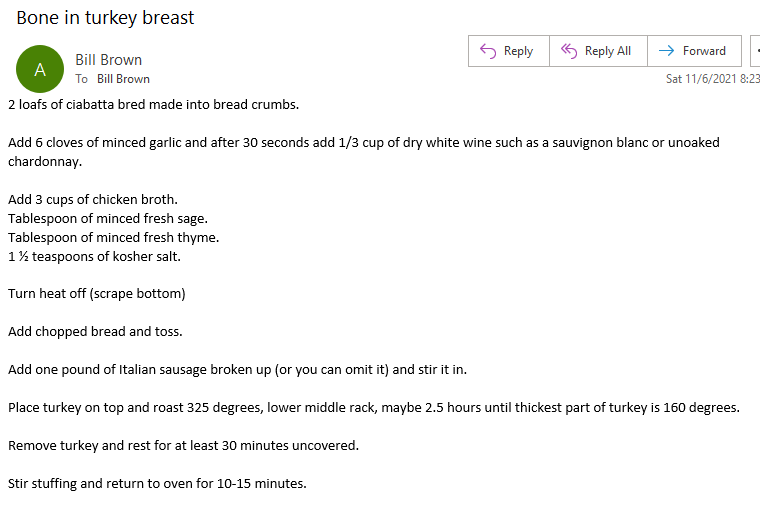760x508 pixels.
Task: Open more actions button beside Forward
Action: point(755,51)
